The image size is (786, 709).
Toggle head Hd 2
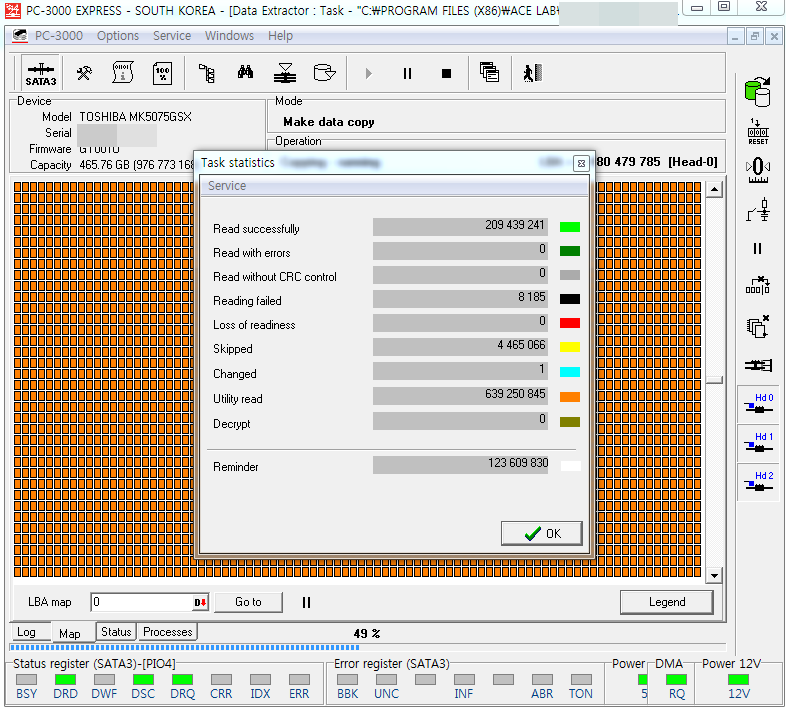coord(759,482)
